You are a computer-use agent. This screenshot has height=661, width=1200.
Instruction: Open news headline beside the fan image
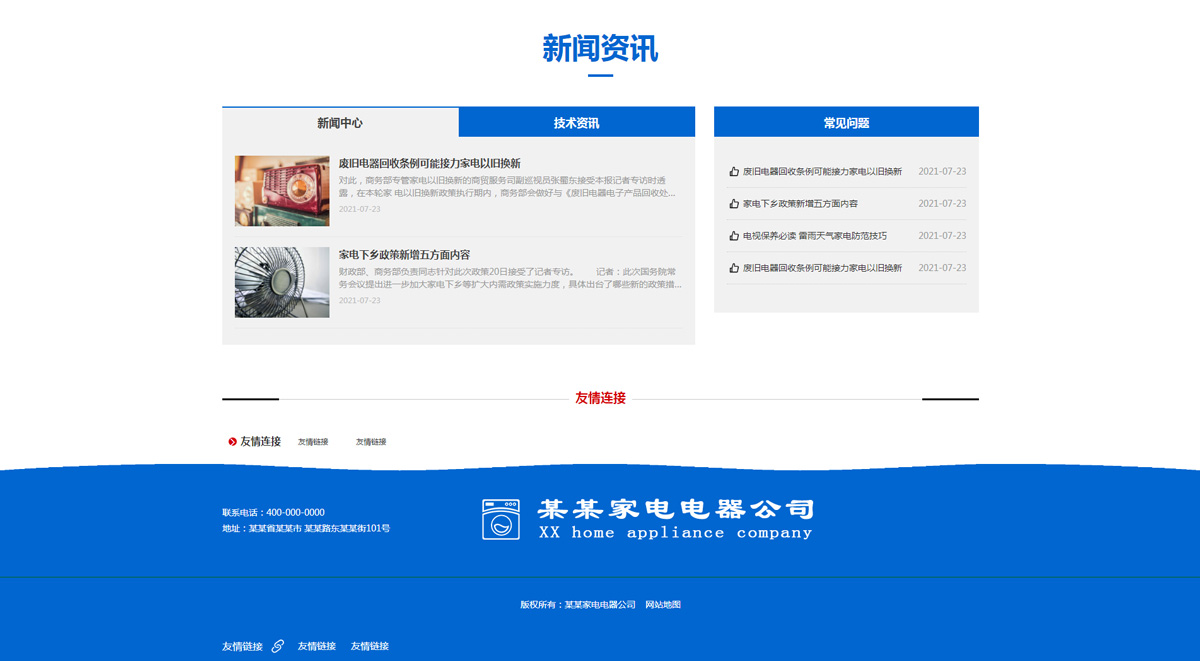pos(404,255)
